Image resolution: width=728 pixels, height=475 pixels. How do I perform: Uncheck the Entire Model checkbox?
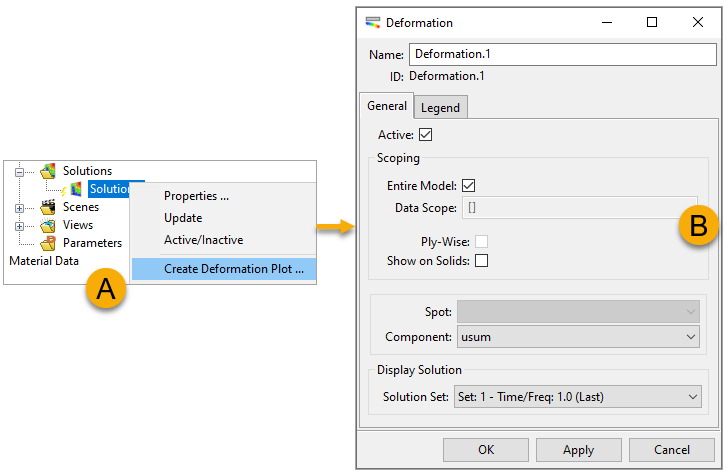click(468, 186)
